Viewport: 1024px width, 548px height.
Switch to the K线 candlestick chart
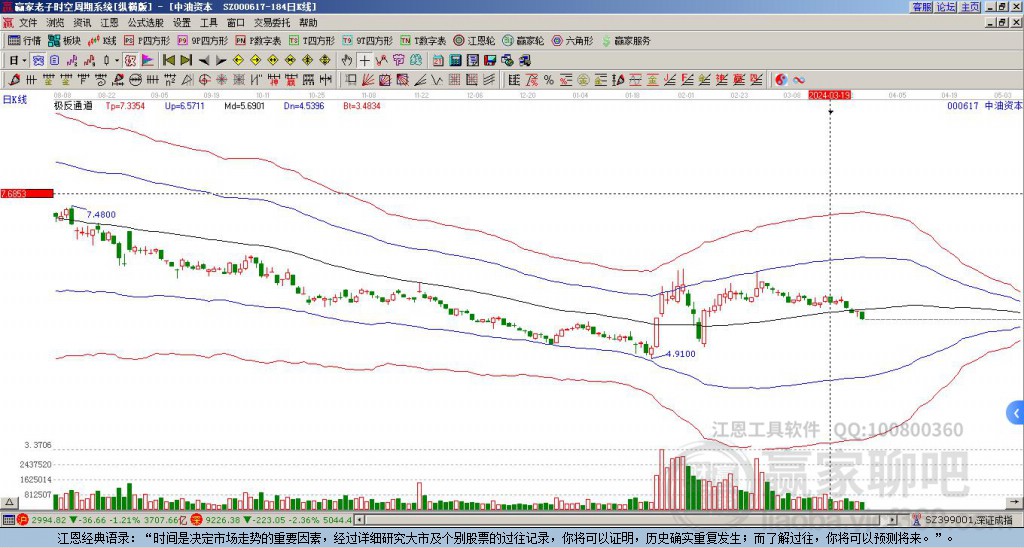coord(103,40)
